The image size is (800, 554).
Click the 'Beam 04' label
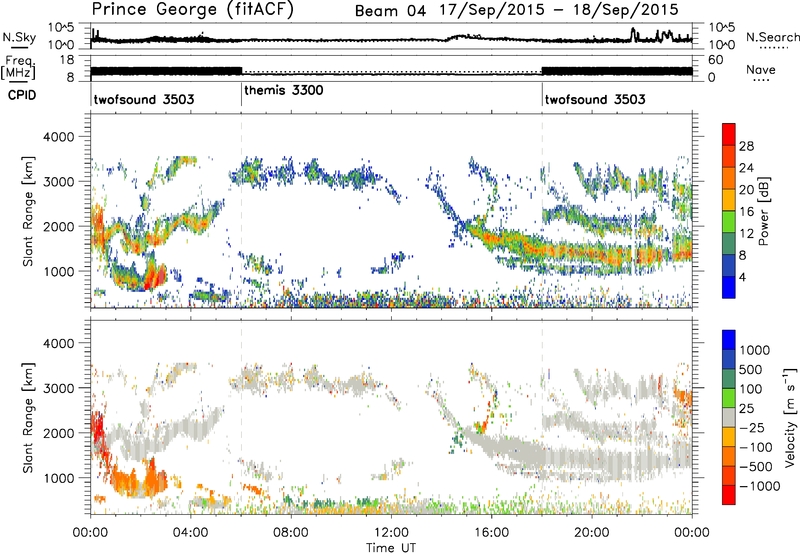point(390,11)
